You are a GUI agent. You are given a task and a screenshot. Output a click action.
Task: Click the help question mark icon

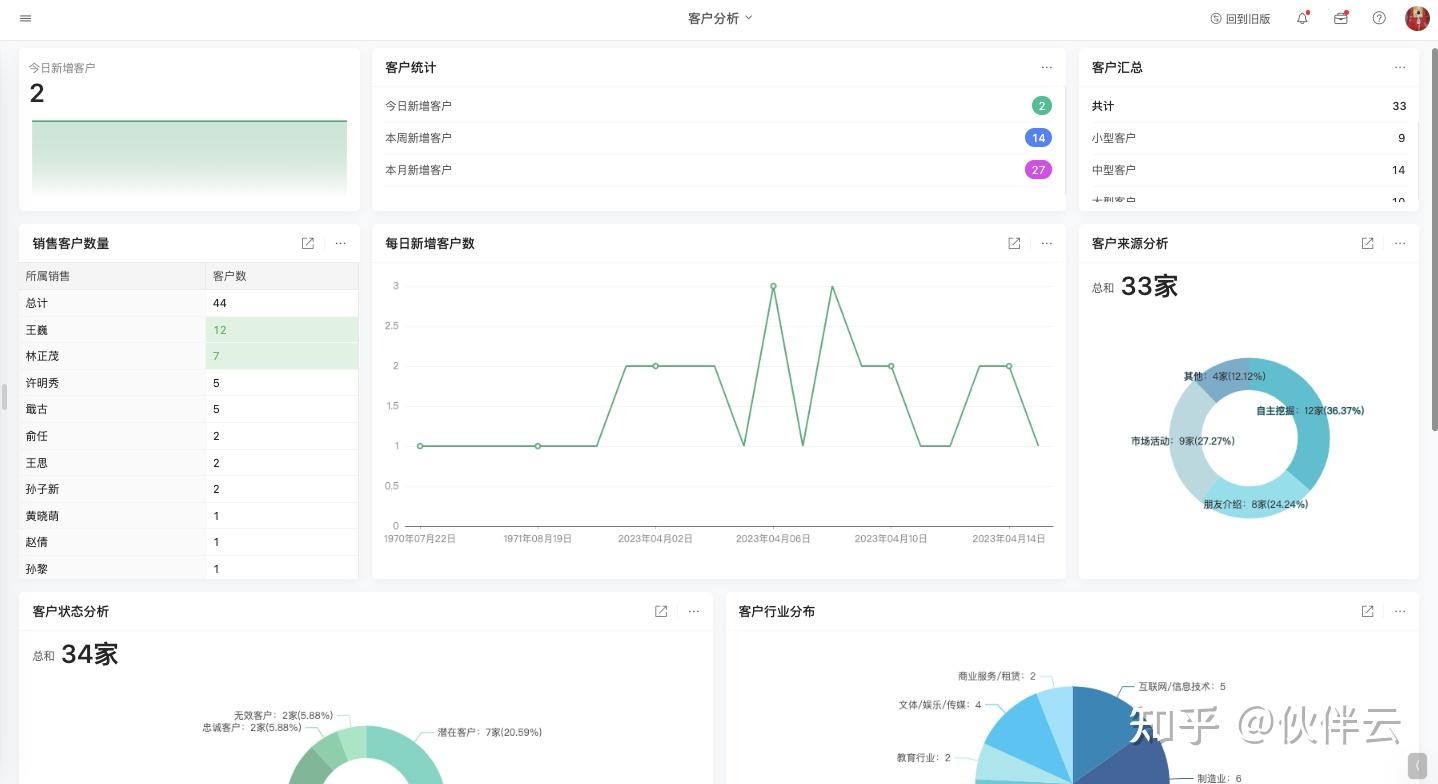[x=1379, y=18]
